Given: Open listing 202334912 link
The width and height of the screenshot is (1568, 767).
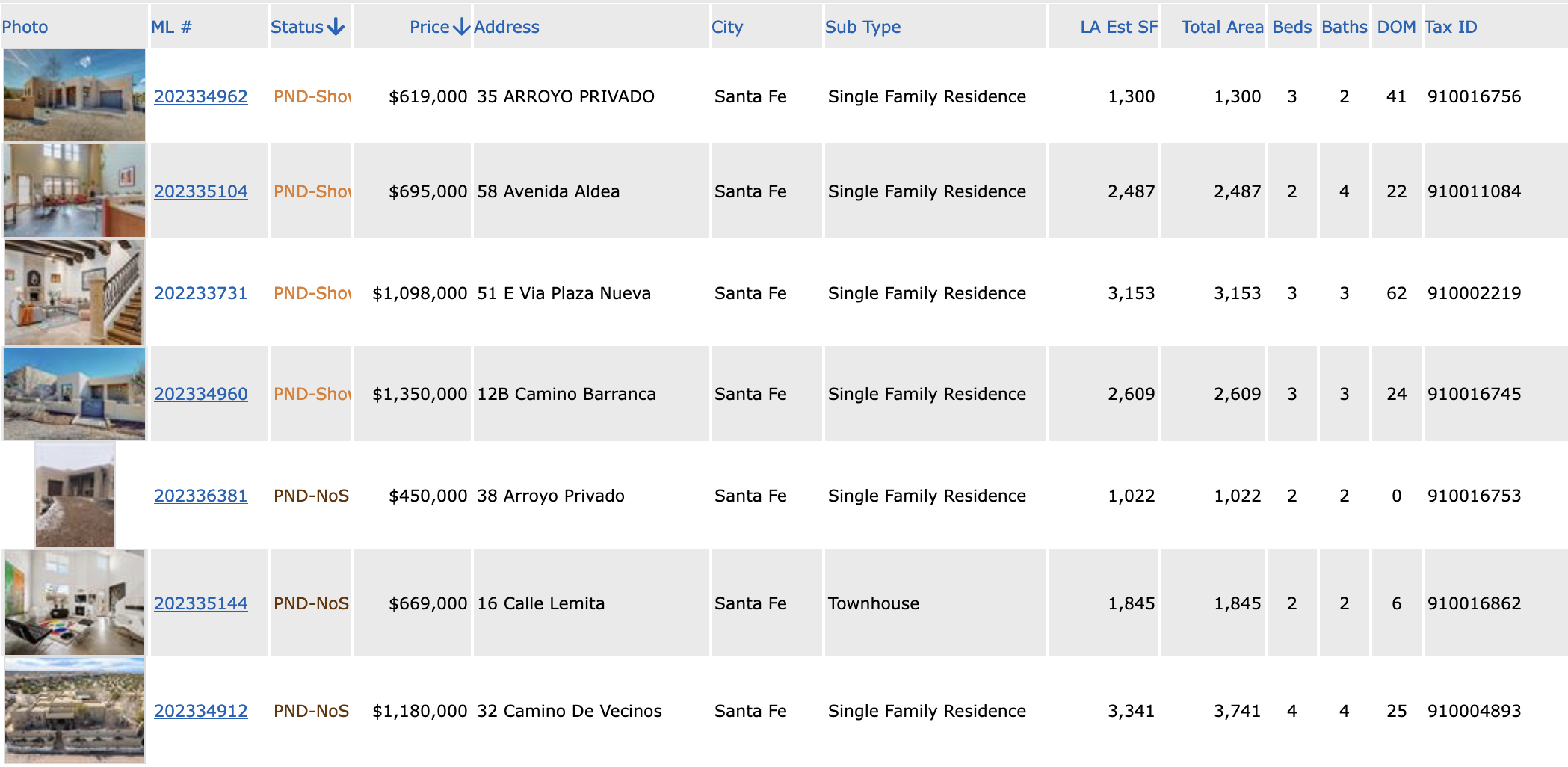Looking at the screenshot, I should 200,711.
